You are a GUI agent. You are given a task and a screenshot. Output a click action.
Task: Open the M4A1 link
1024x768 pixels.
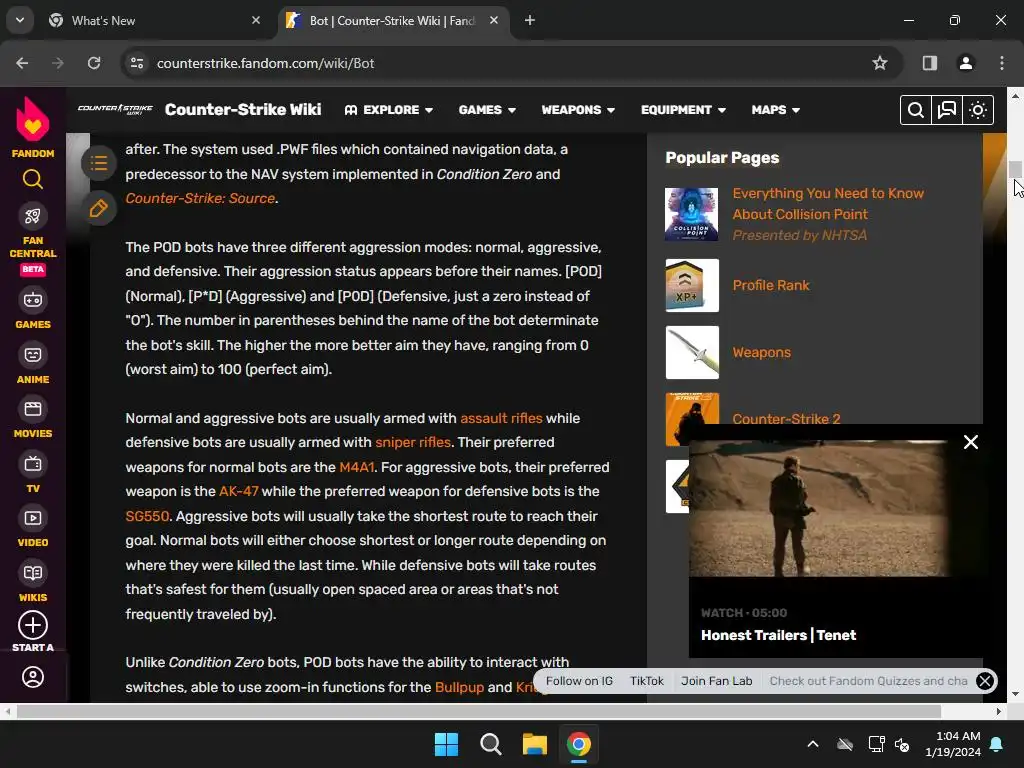tap(357, 467)
